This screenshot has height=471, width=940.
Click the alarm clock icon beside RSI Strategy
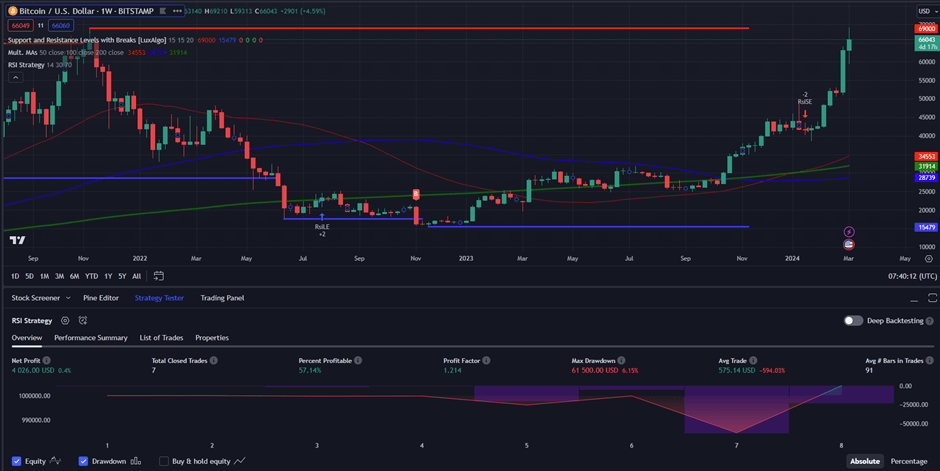pyautogui.click(x=83, y=321)
